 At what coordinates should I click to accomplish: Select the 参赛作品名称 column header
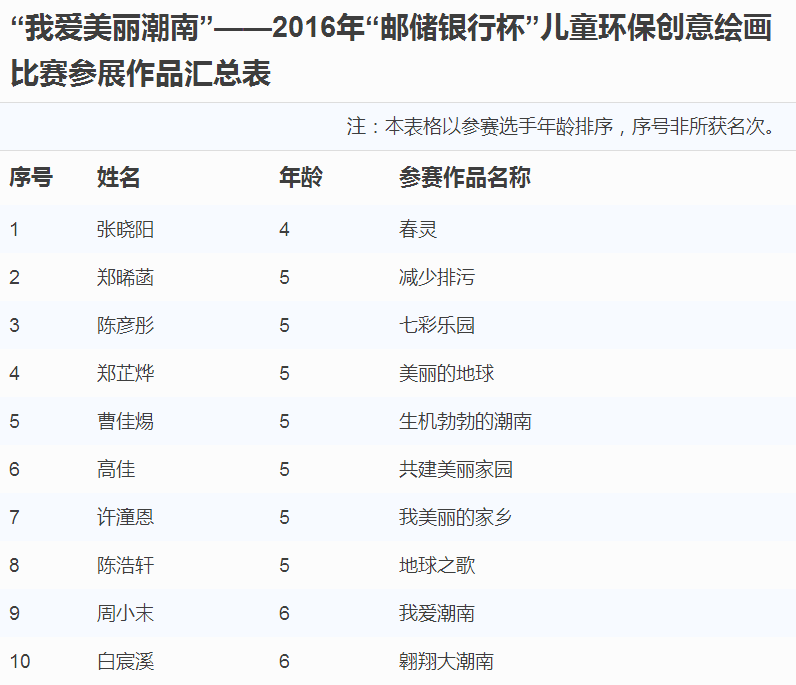click(x=464, y=178)
